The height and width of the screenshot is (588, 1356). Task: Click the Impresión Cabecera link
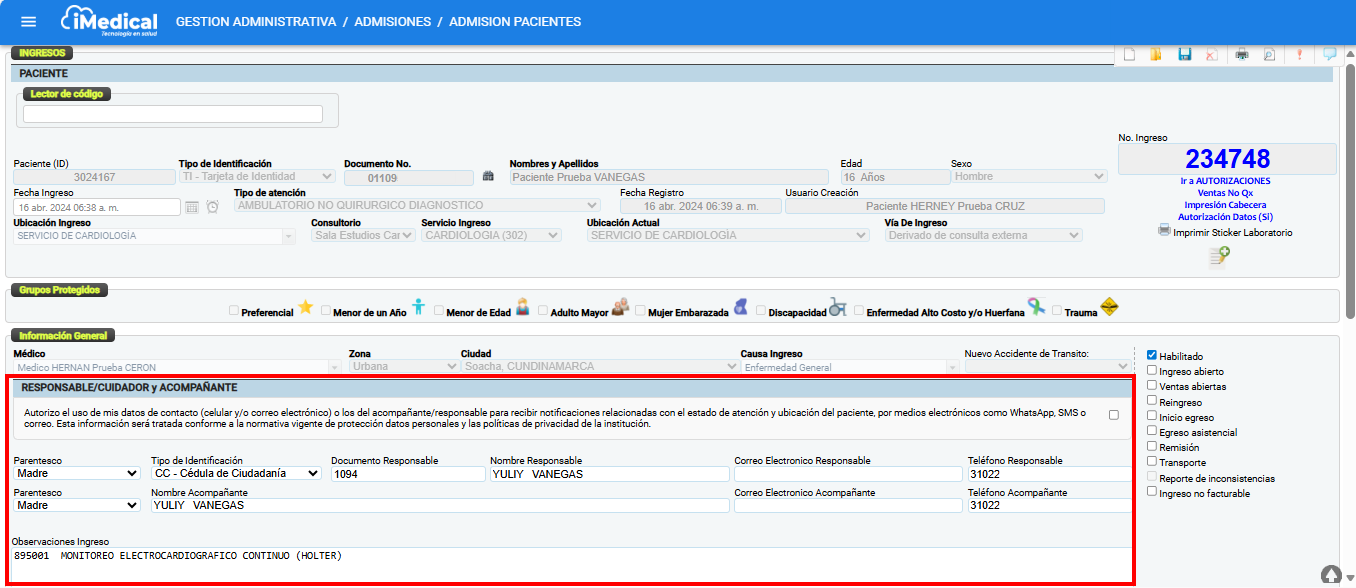click(x=1225, y=205)
